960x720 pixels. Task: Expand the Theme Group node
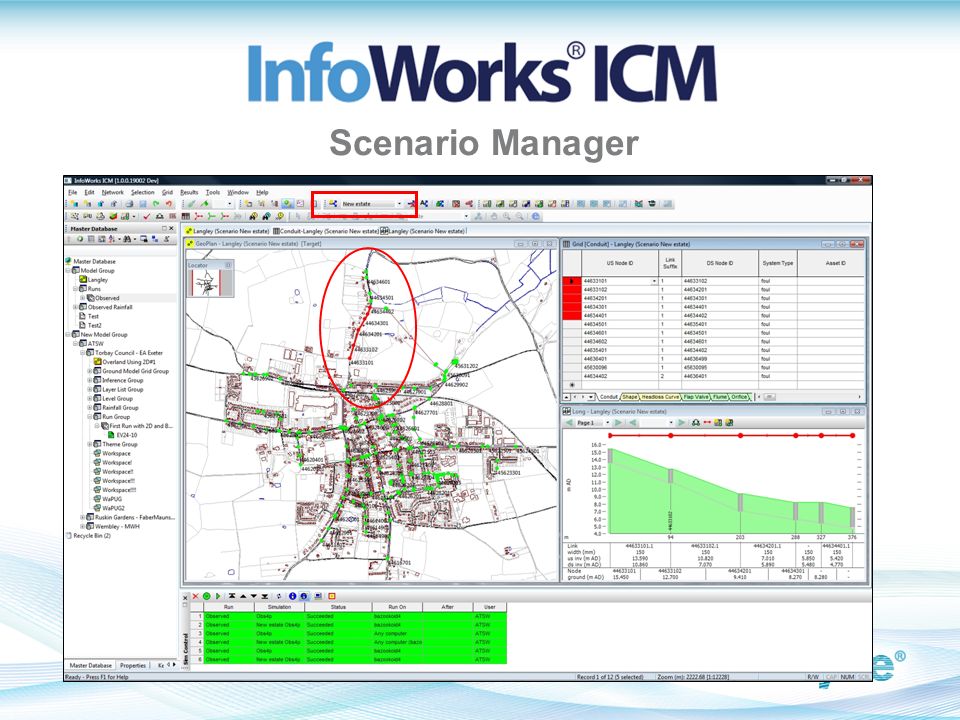(x=90, y=444)
